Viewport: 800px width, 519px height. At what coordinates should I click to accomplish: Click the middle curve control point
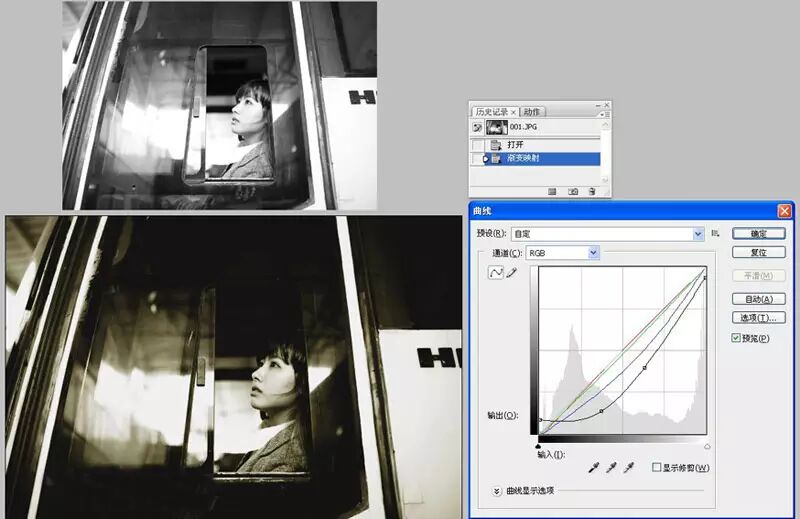[645, 367]
